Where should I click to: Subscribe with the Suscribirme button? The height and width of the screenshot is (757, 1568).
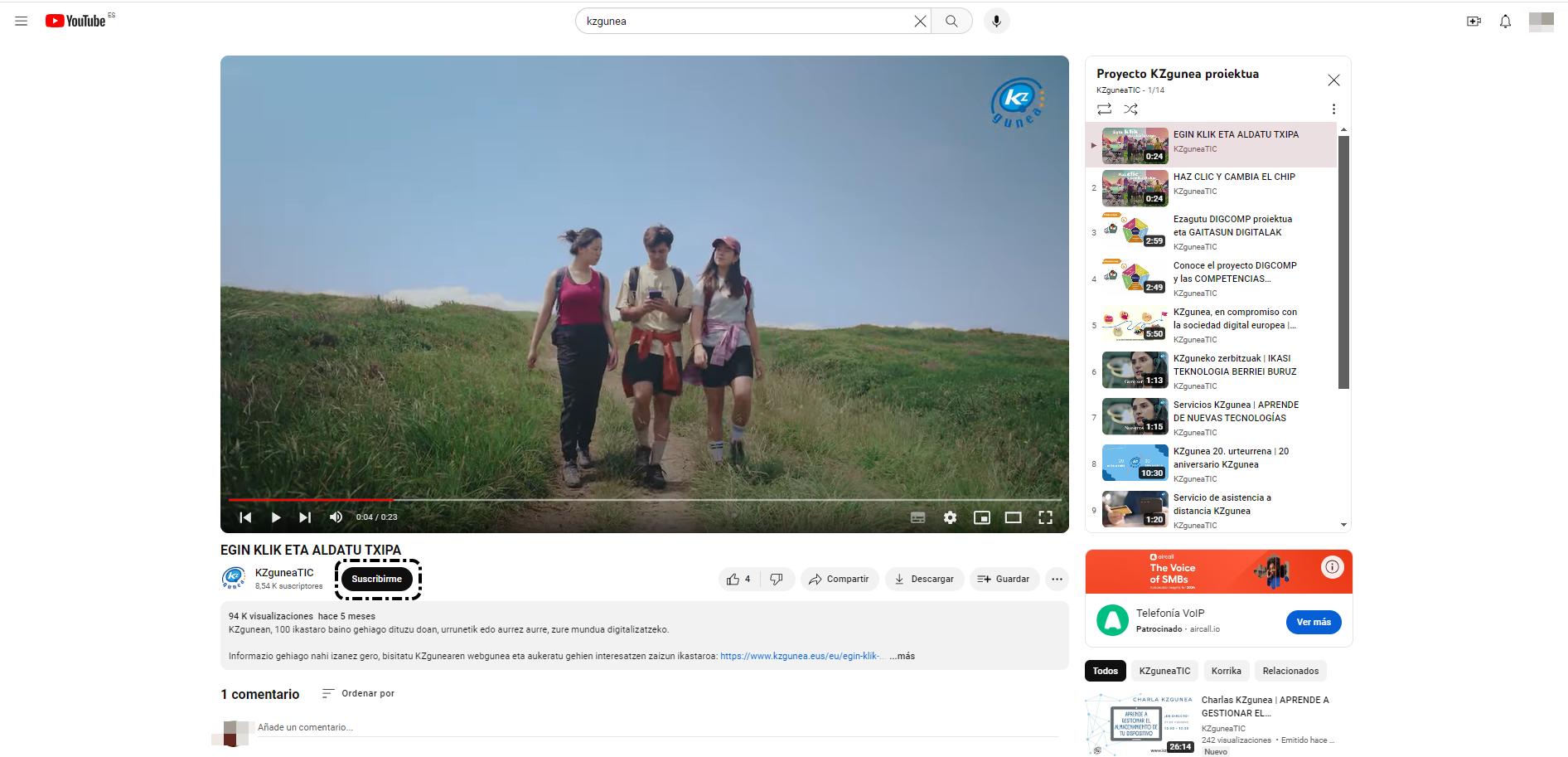point(377,579)
